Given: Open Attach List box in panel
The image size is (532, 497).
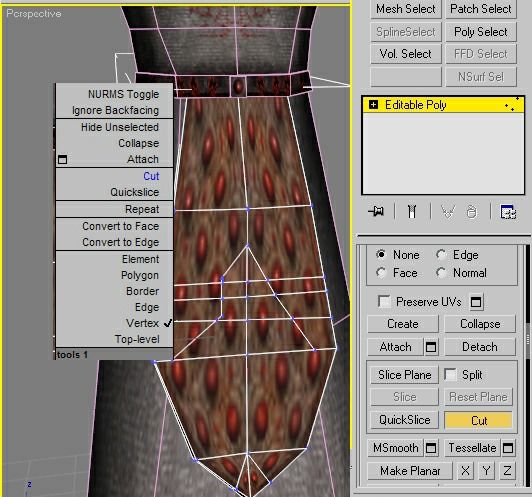Looking at the screenshot, I should click(x=431, y=347).
